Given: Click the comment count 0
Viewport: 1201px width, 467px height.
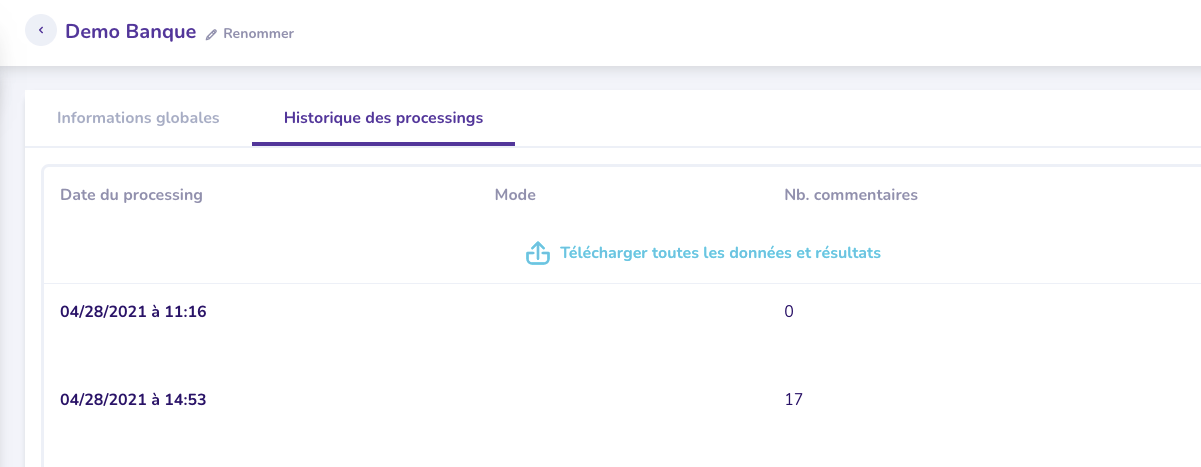Looking at the screenshot, I should point(789,312).
